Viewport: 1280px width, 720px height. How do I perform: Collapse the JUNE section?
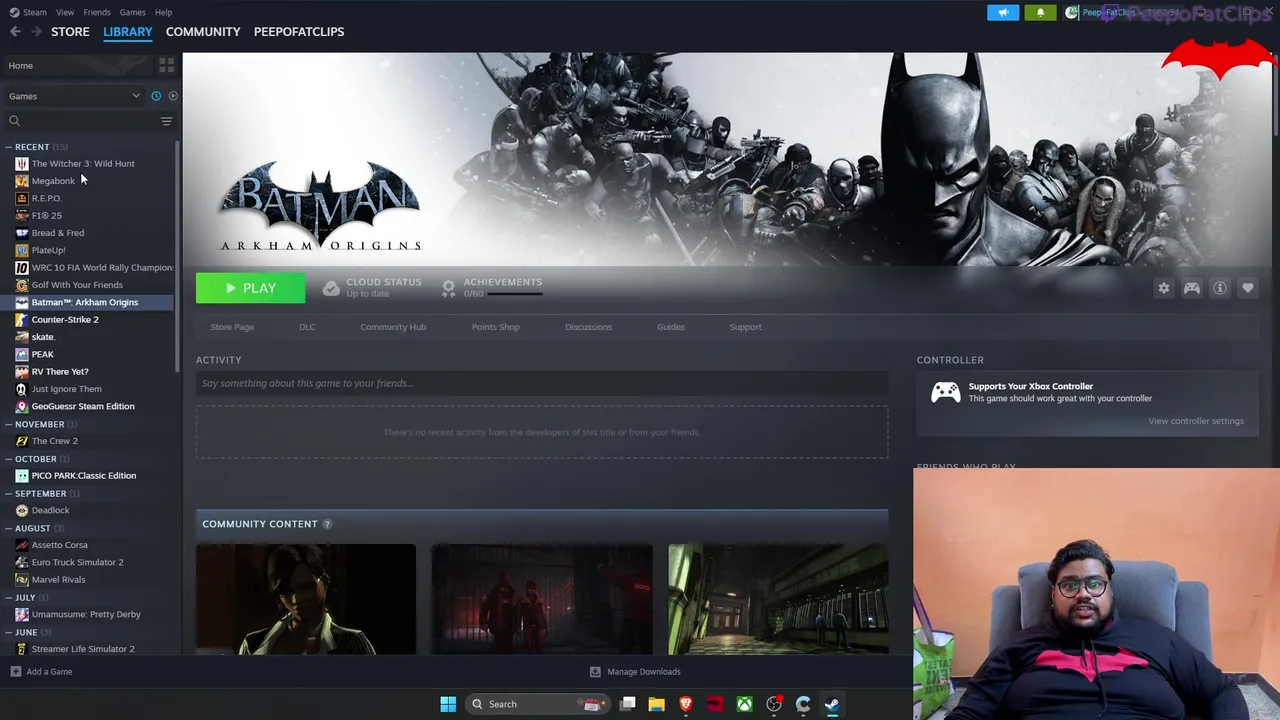pyautogui.click(x=9, y=632)
